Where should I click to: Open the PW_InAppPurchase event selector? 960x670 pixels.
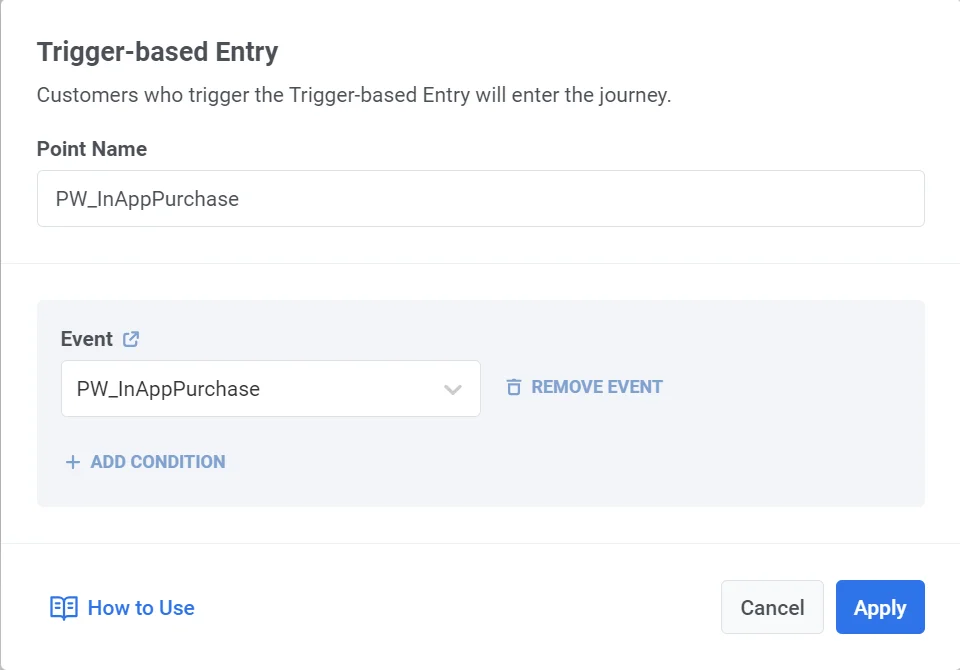pos(270,388)
